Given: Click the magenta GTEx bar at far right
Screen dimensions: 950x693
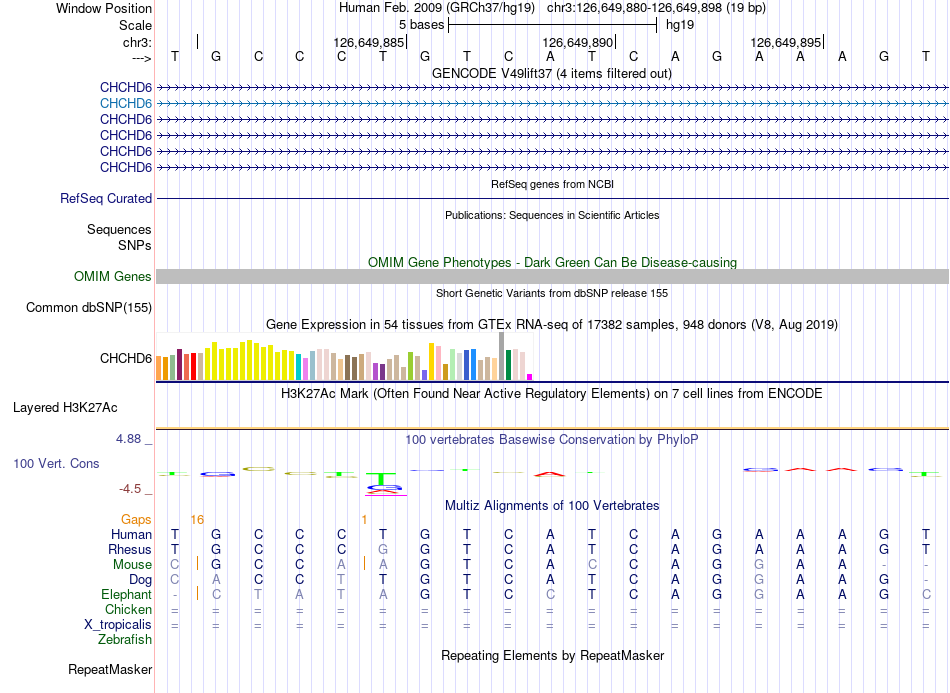Looking at the screenshot, I should click(530, 377).
